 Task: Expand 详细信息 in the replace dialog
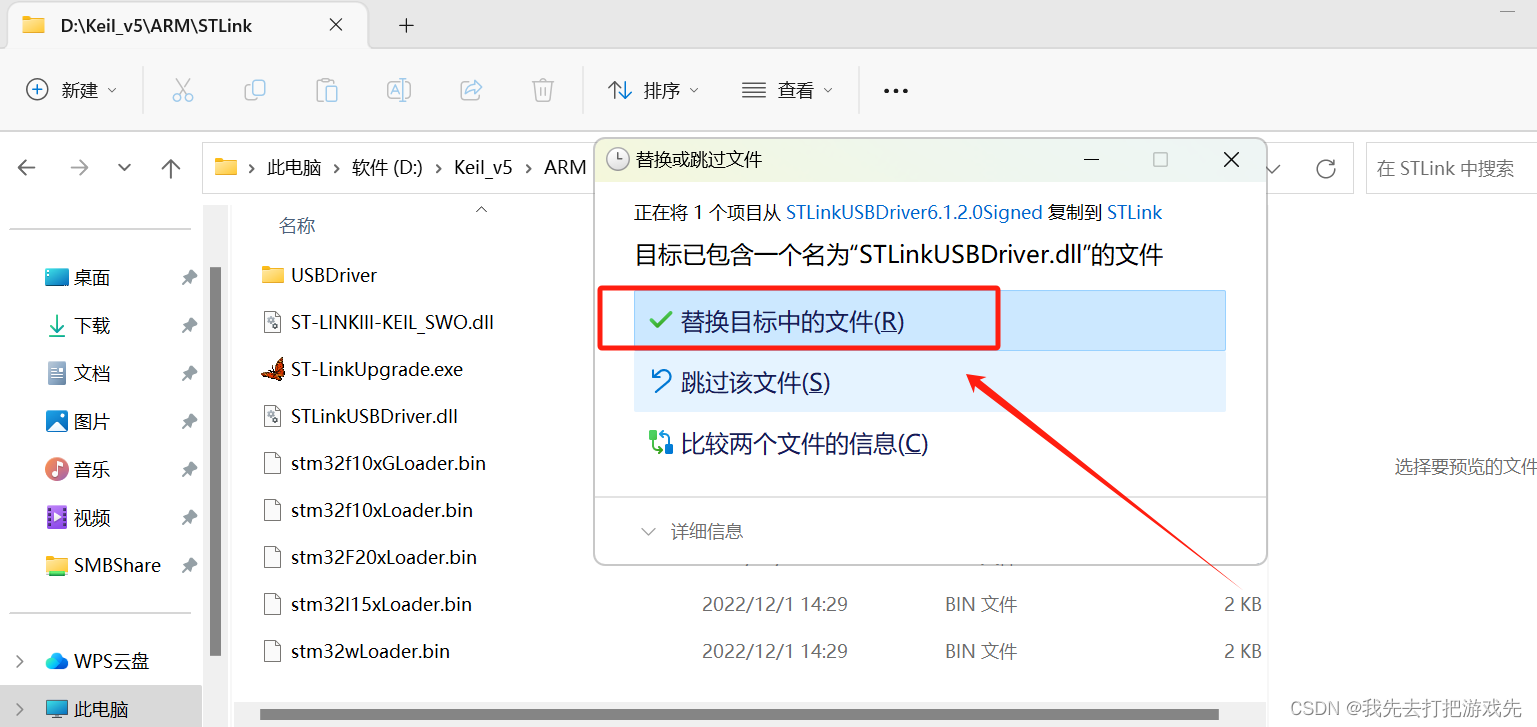(692, 531)
